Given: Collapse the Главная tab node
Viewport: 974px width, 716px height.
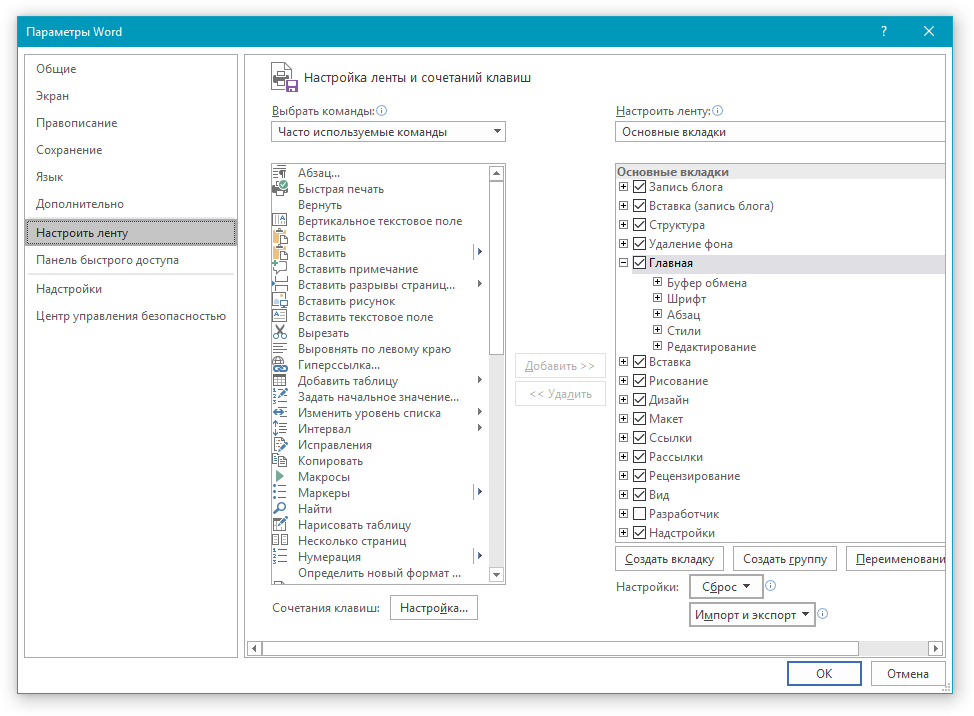Looking at the screenshot, I should [x=624, y=263].
